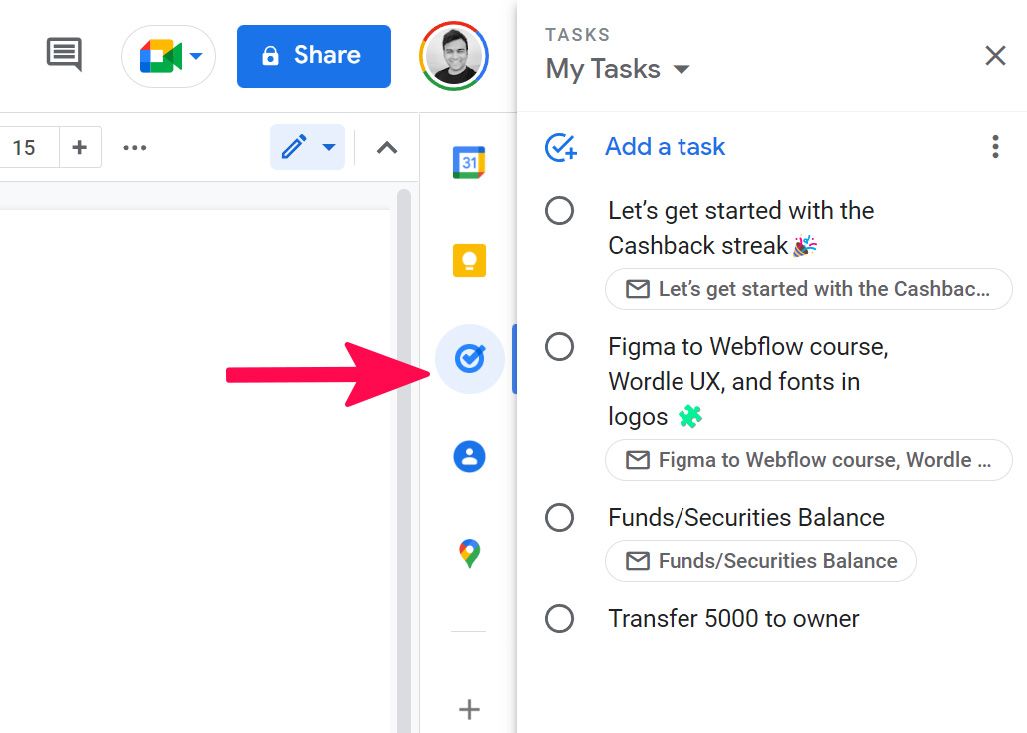Open the send feedback comment icon
1027x733 pixels.
(x=63, y=55)
